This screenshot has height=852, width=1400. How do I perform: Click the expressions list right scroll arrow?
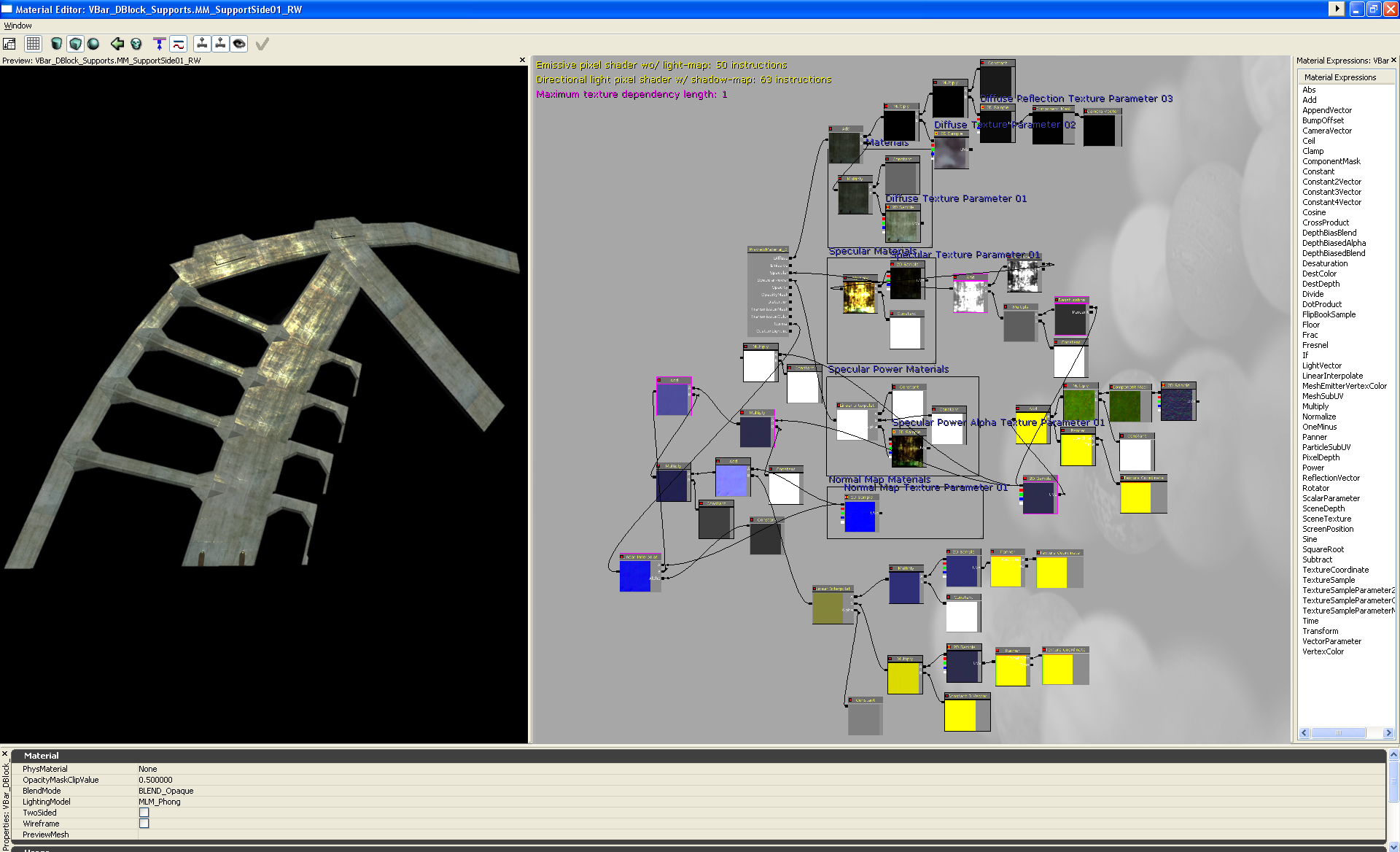pyautogui.click(x=1388, y=732)
